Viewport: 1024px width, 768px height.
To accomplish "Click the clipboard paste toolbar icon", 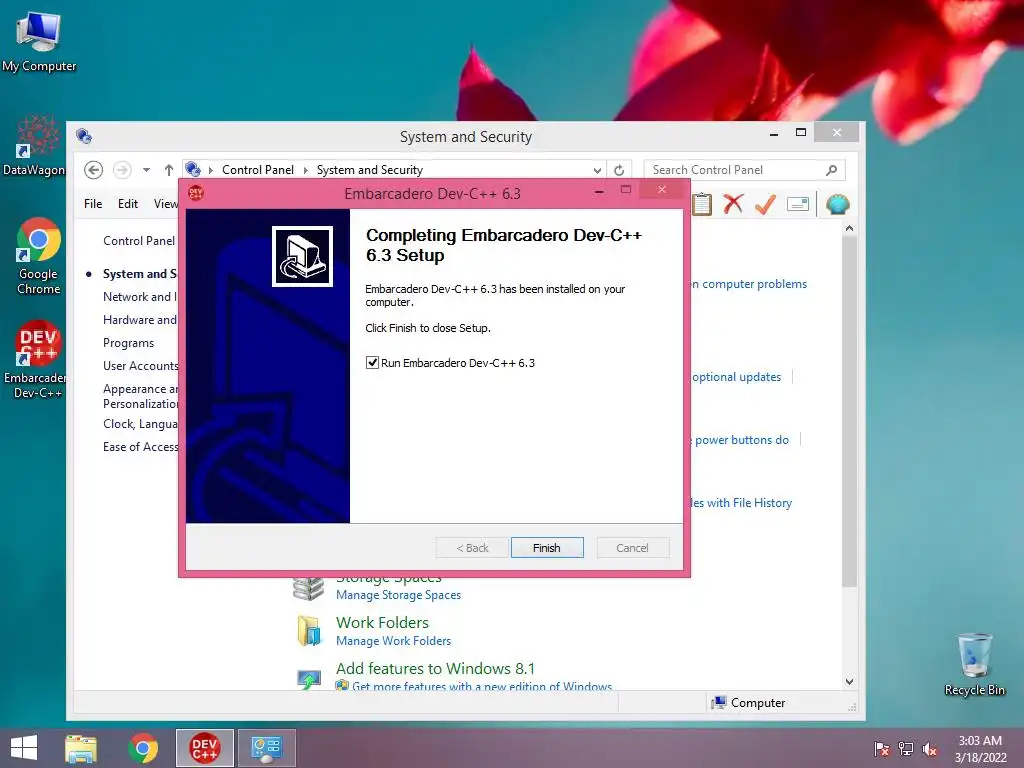I will (x=702, y=204).
